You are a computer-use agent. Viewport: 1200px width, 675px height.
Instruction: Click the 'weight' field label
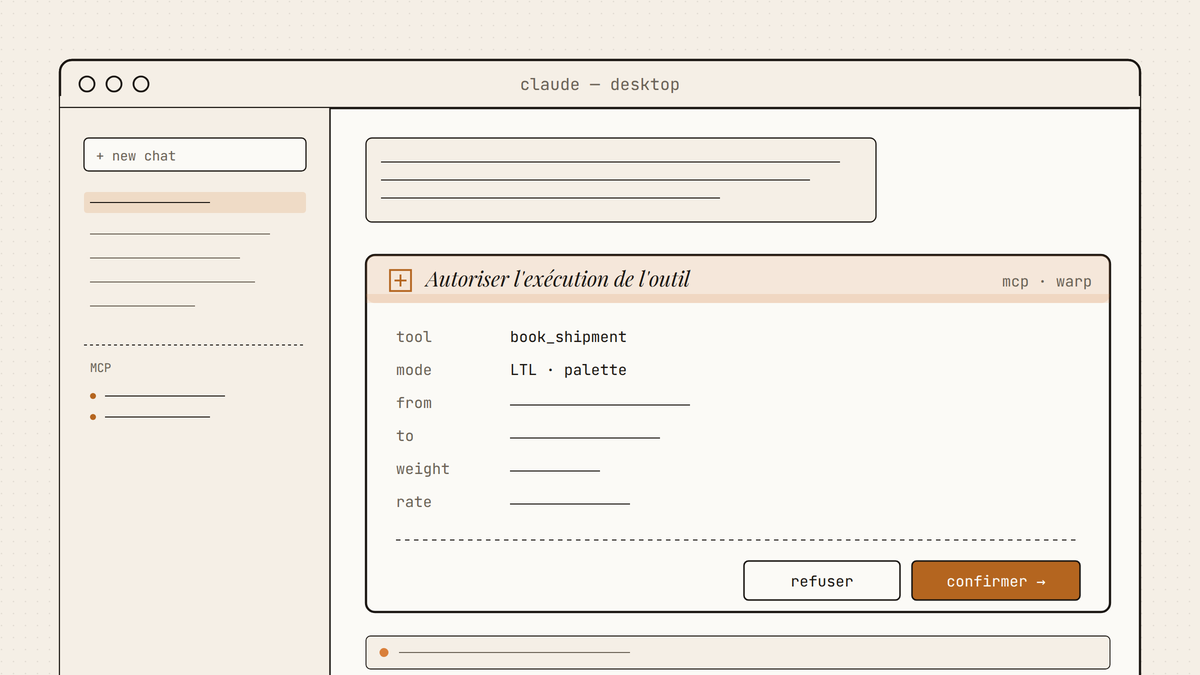click(x=423, y=469)
